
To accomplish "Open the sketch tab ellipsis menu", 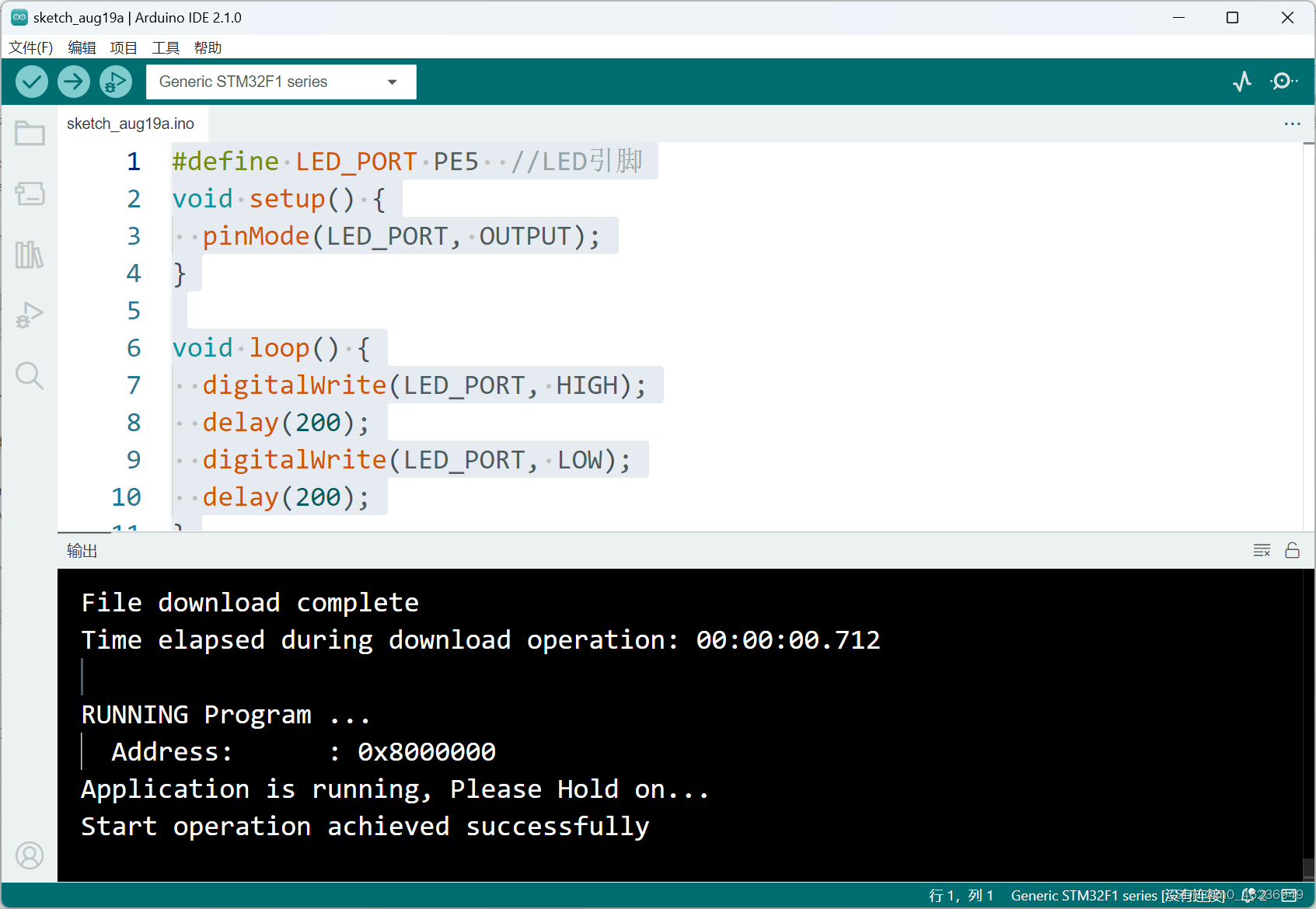I will click(1292, 124).
